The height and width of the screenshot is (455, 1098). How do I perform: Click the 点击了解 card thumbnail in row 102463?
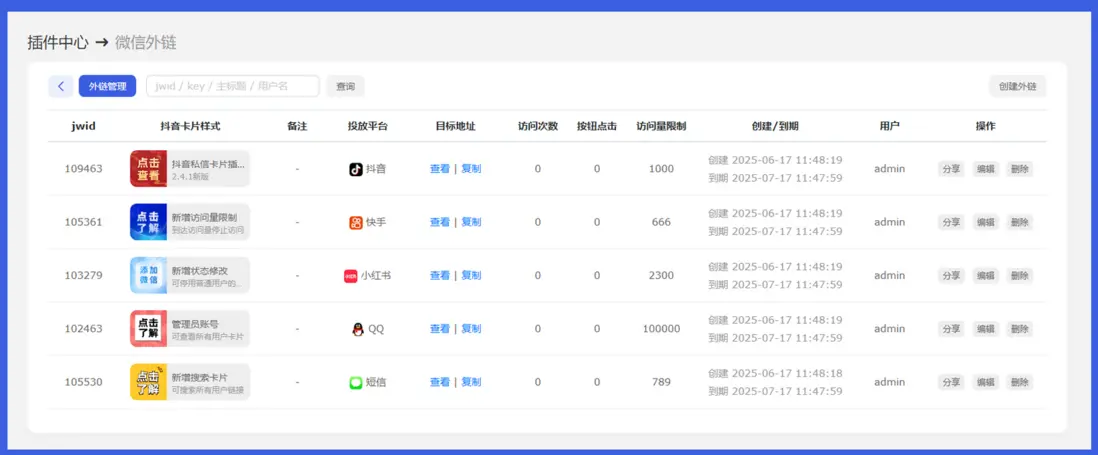click(148, 328)
